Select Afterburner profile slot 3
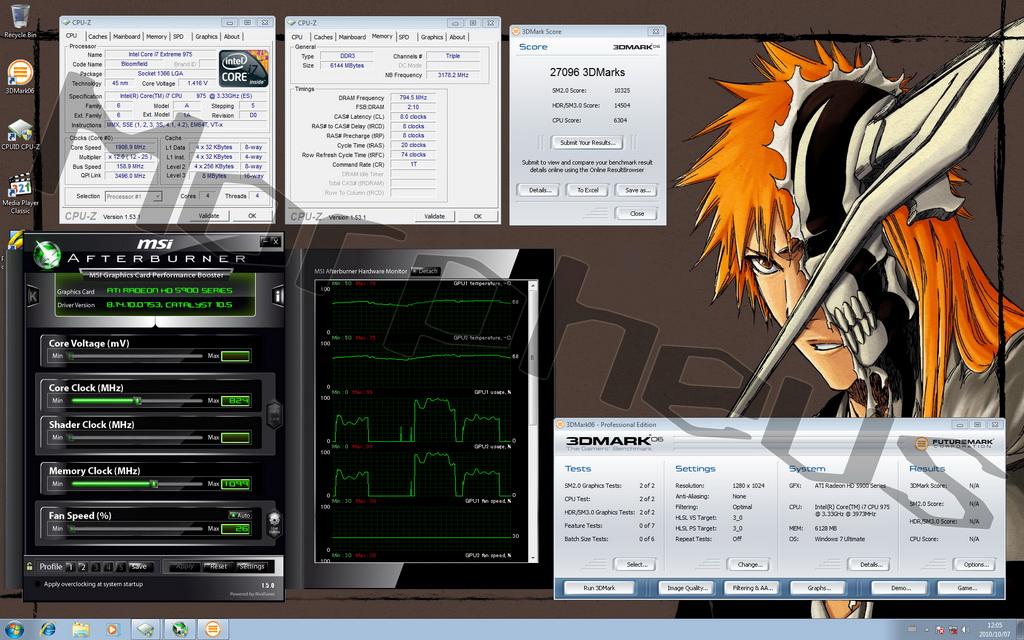Viewport: 1024px width, 640px height. 95,567
